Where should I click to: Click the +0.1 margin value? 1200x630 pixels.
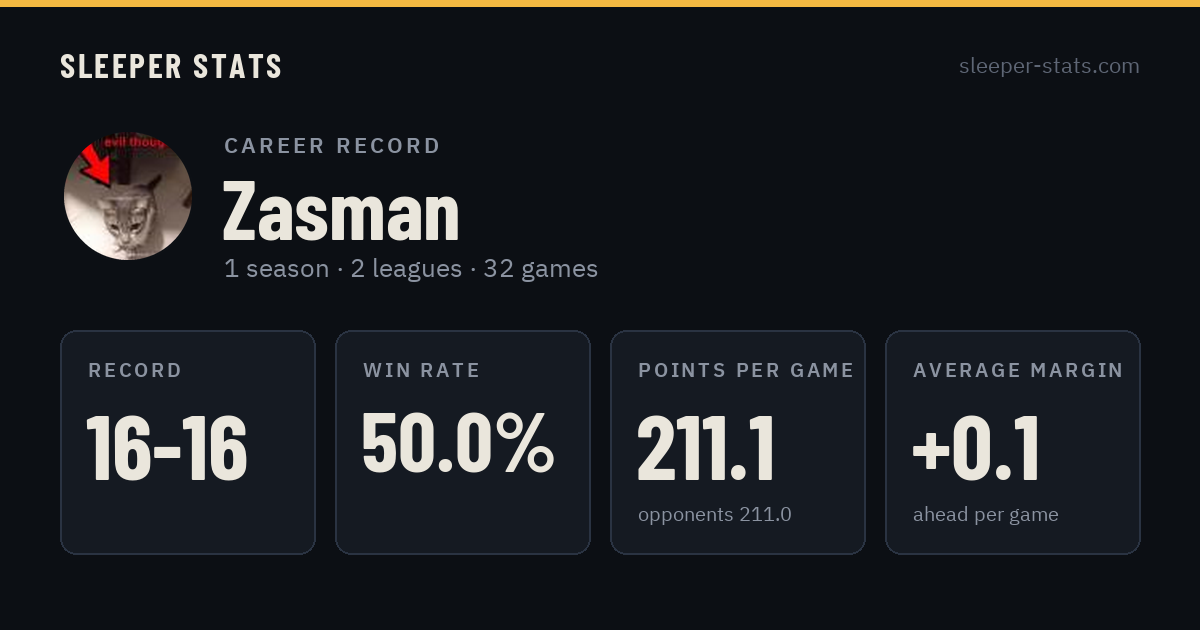(x=977, y=449)
